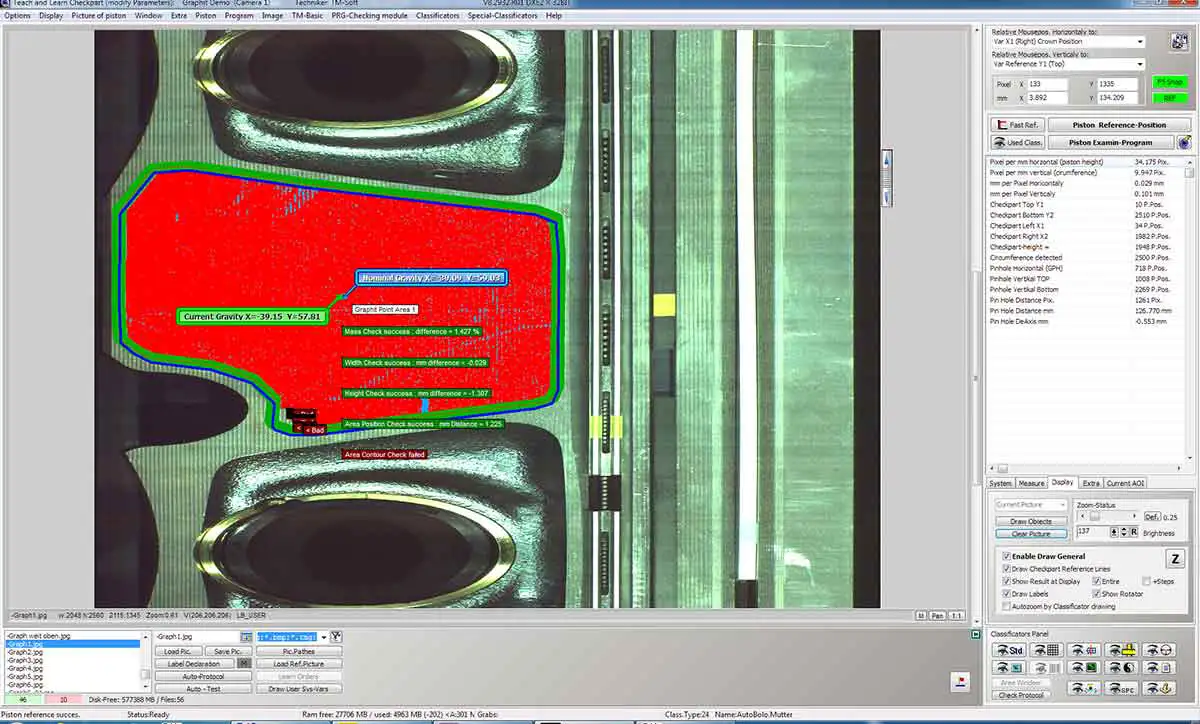Open the Std classificator eye button
Image resolution: width=1200 pixels, height=724 pixels.
[1009, 649]
